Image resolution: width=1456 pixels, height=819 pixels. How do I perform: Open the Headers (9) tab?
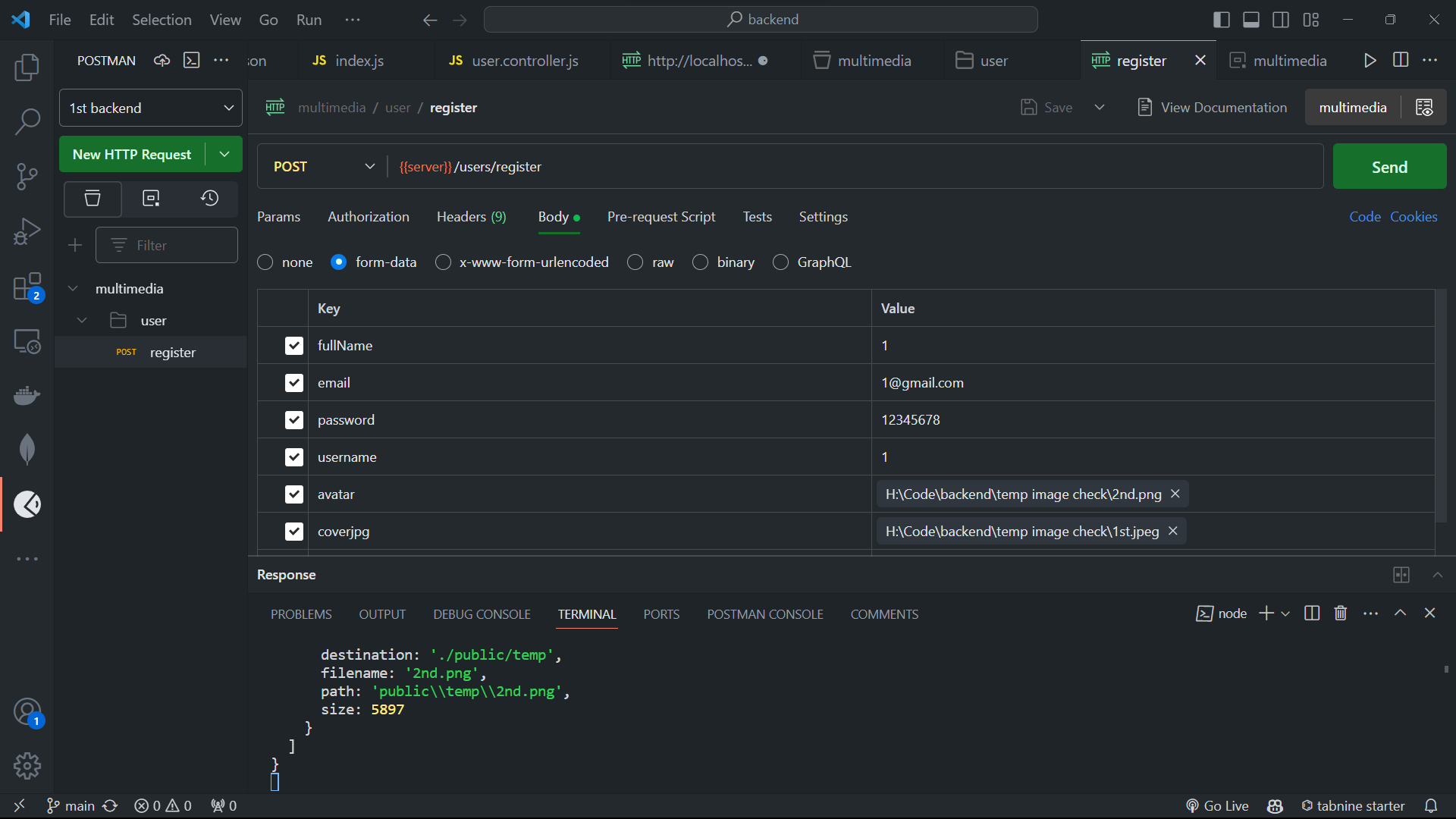click(x=472, y=217)
